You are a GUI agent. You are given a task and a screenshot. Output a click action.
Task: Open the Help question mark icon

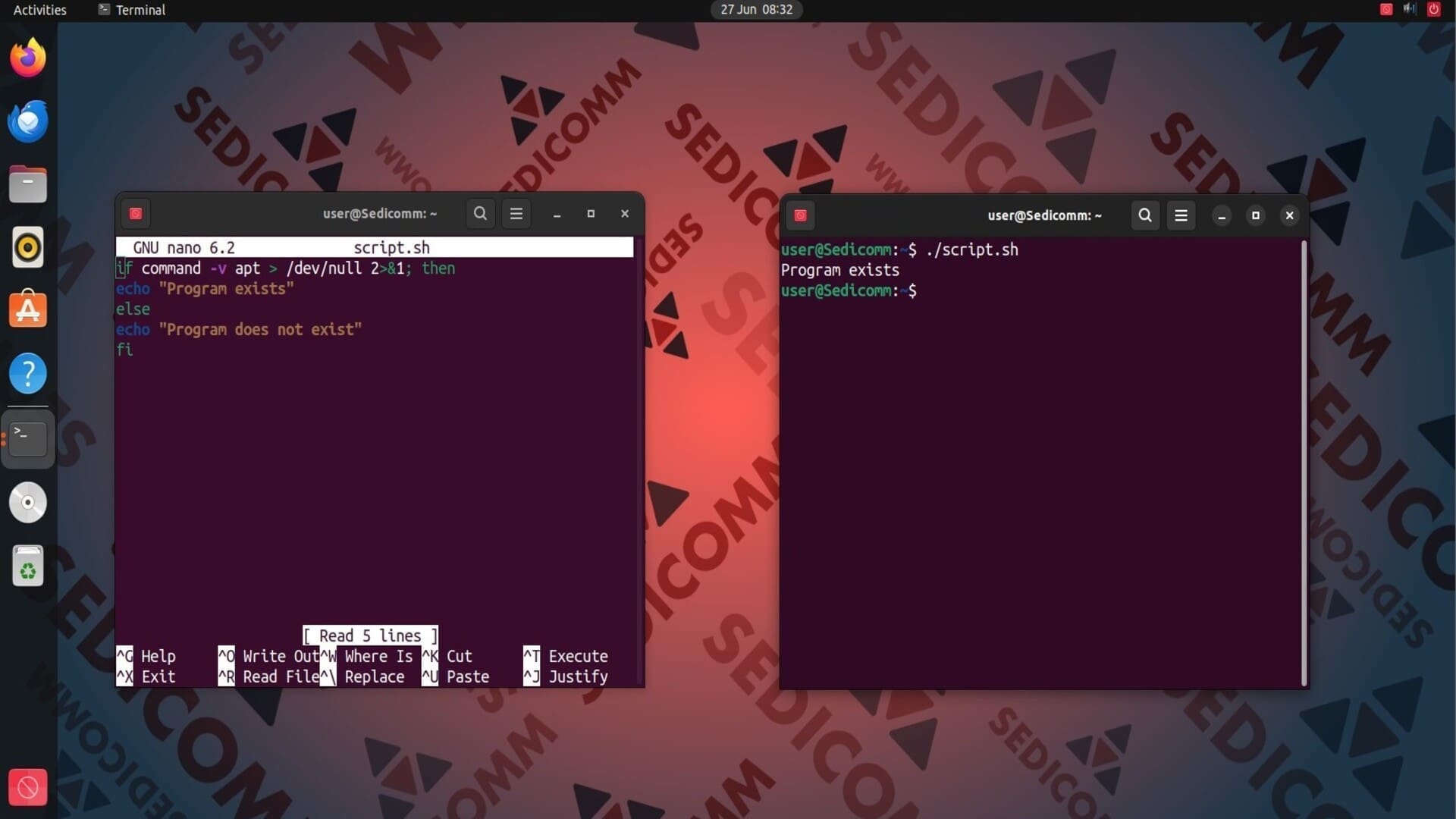pos(28,373)
